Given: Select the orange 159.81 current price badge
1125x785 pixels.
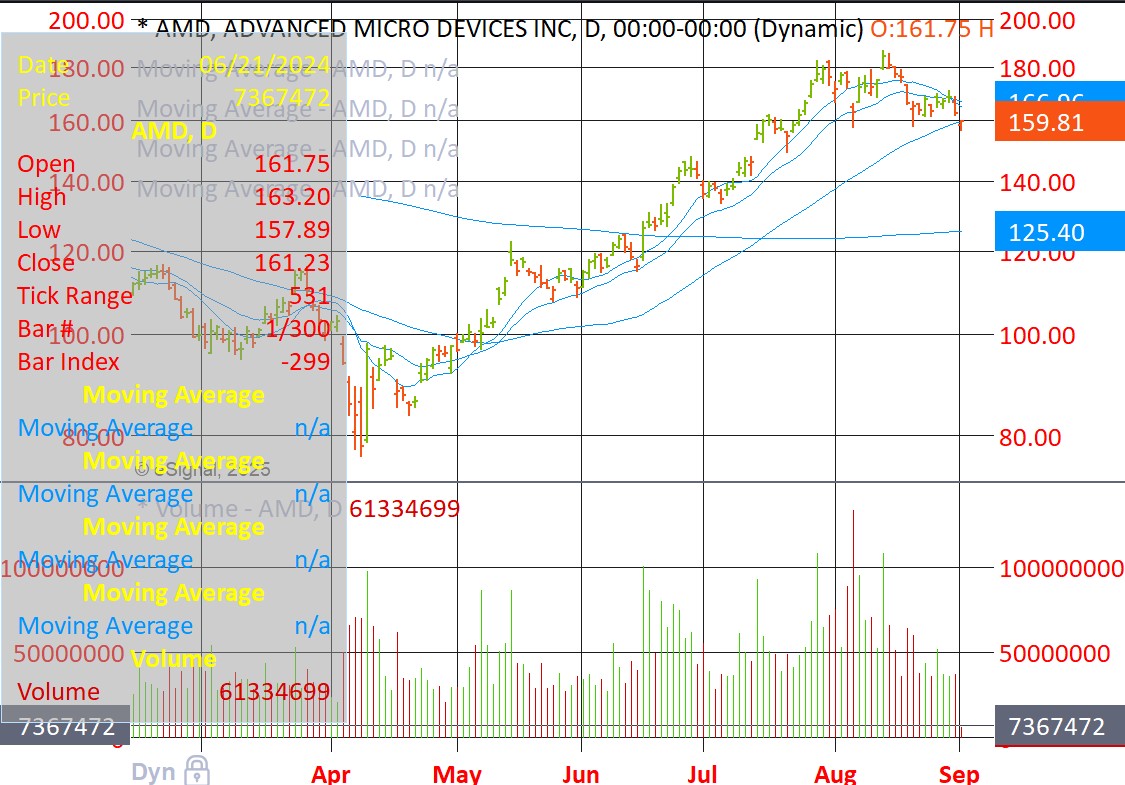Looking at the screenshot, I should (1059, 123).
